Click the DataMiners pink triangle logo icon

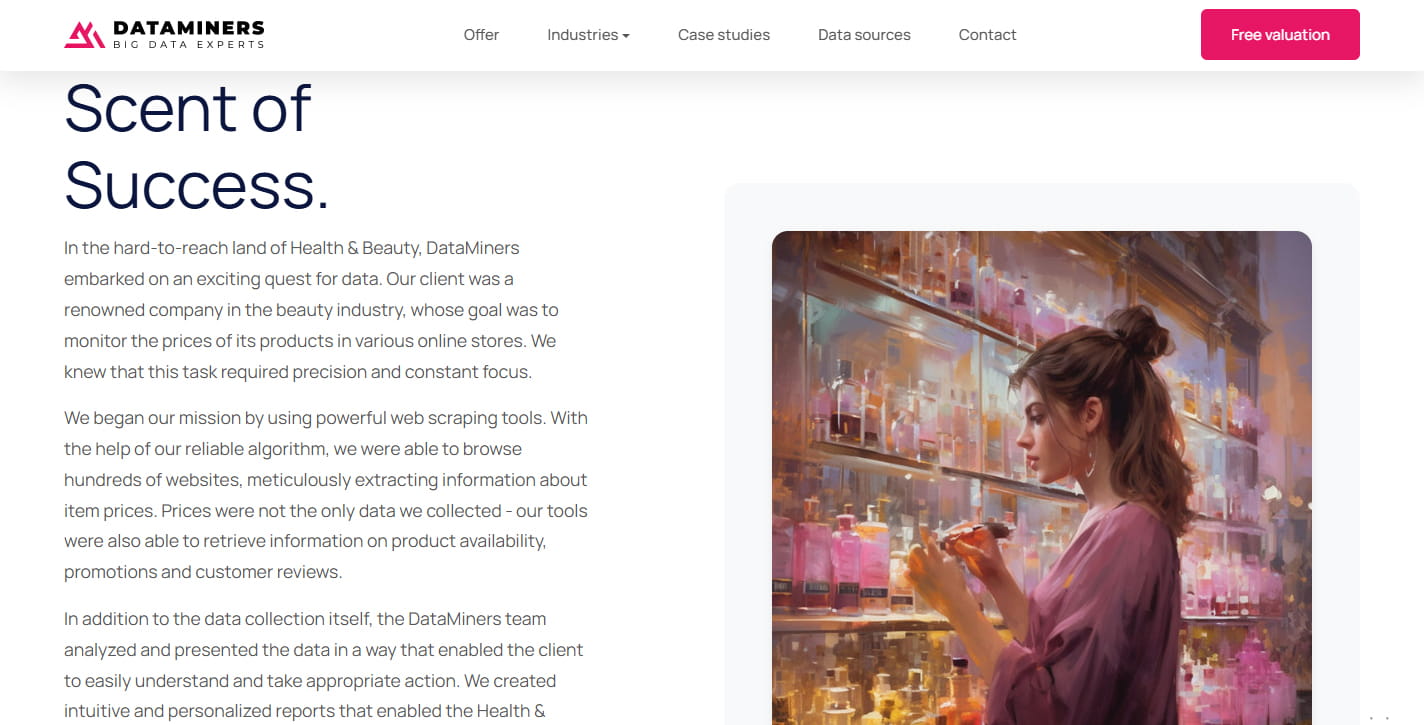pos(84,35)
